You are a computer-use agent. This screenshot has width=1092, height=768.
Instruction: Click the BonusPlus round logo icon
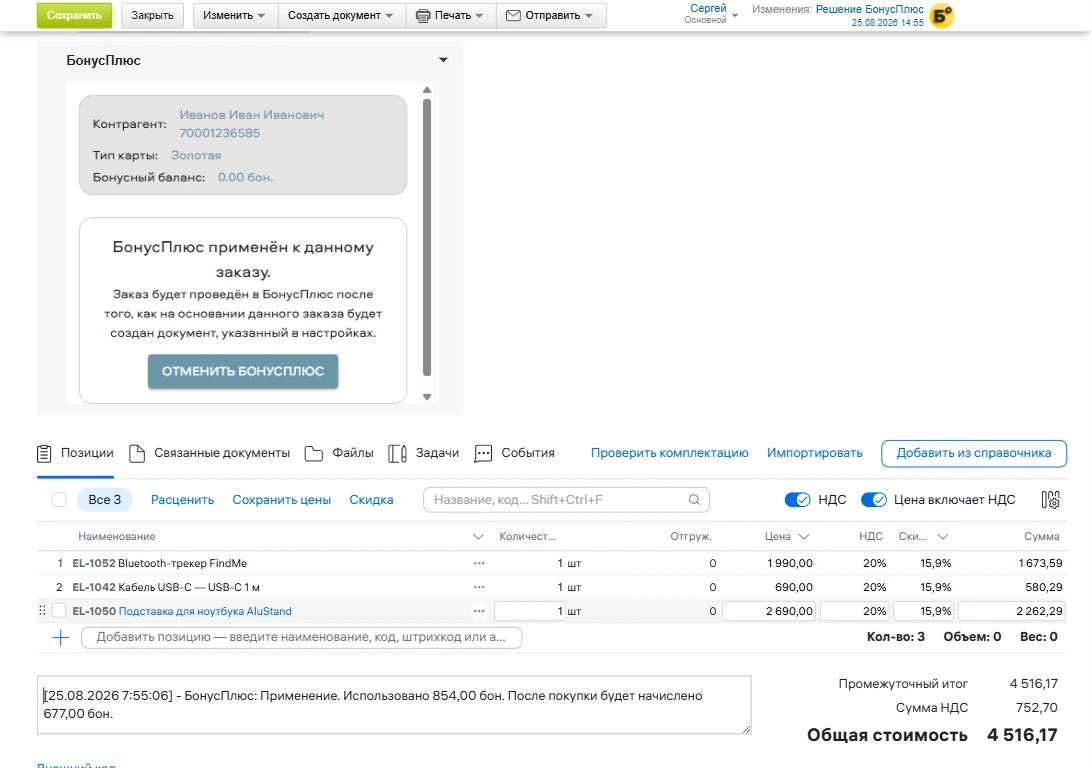(942, 15)
